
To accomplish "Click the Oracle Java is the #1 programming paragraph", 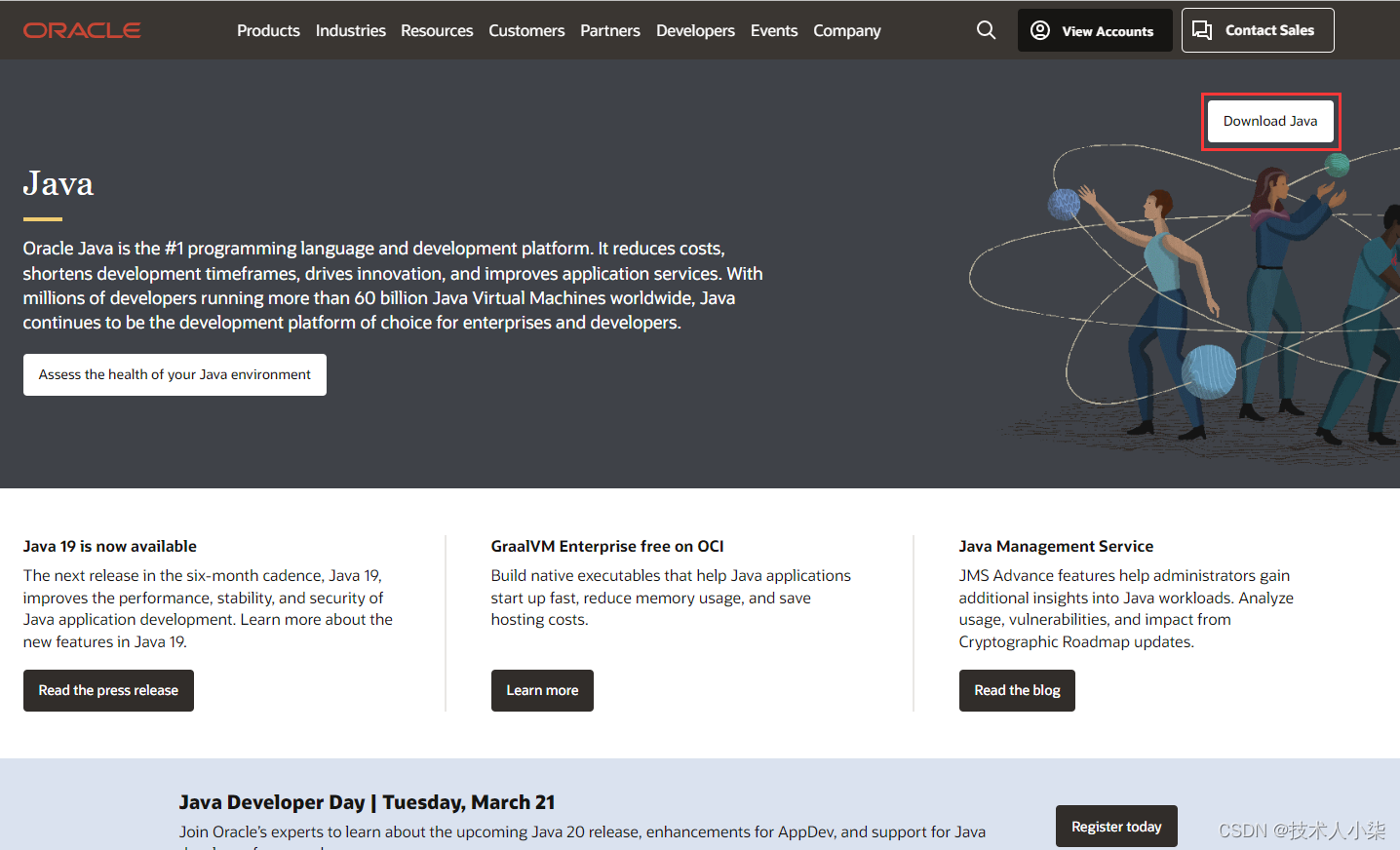I will [393, 286].
